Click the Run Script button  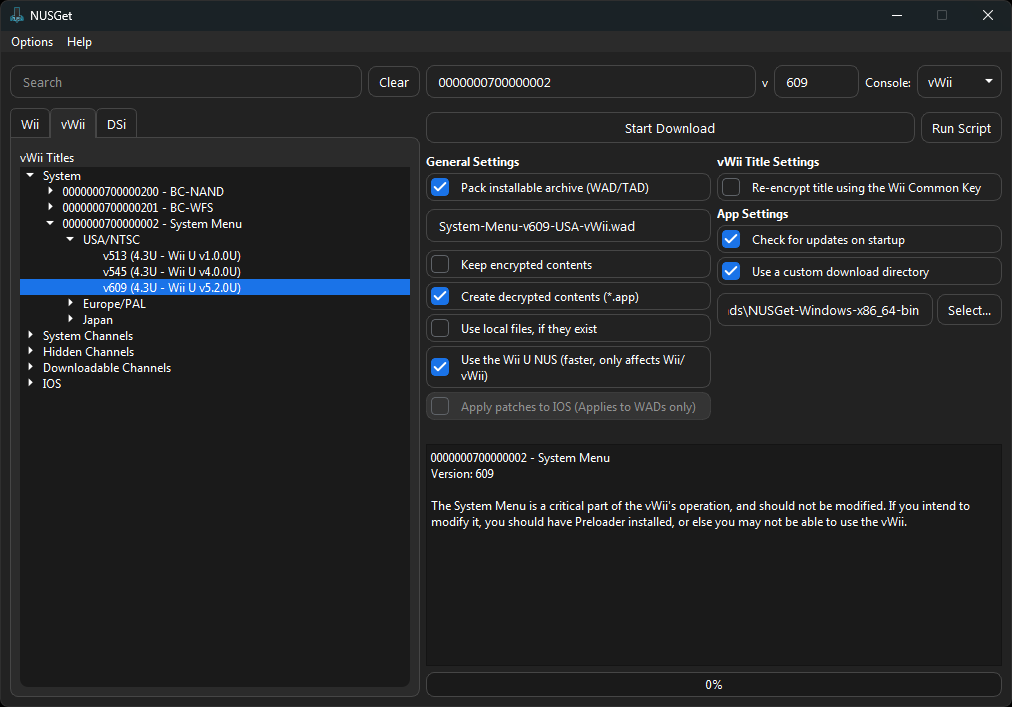(x=960, y=128)
